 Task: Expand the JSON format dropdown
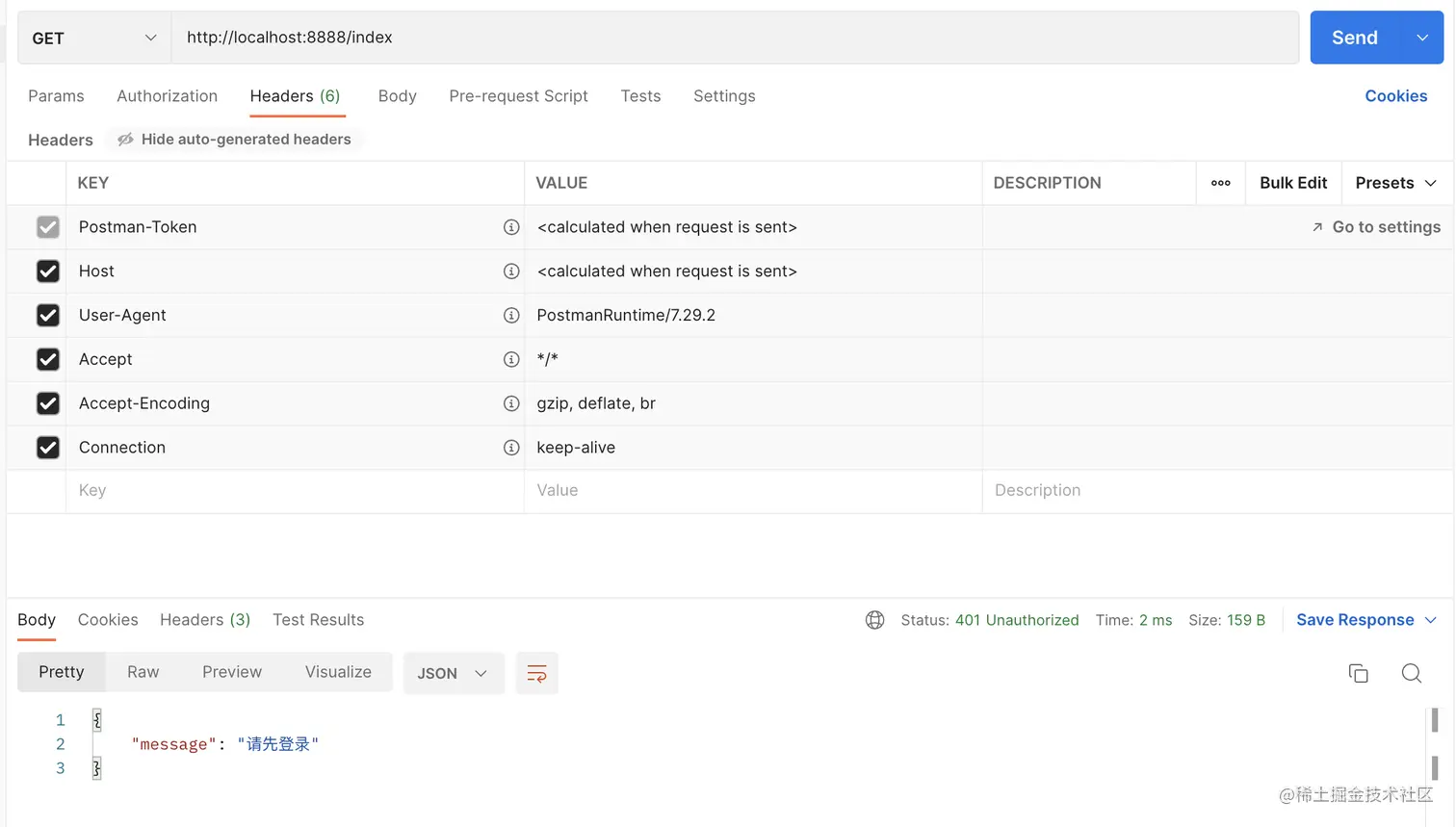[453, 673]
